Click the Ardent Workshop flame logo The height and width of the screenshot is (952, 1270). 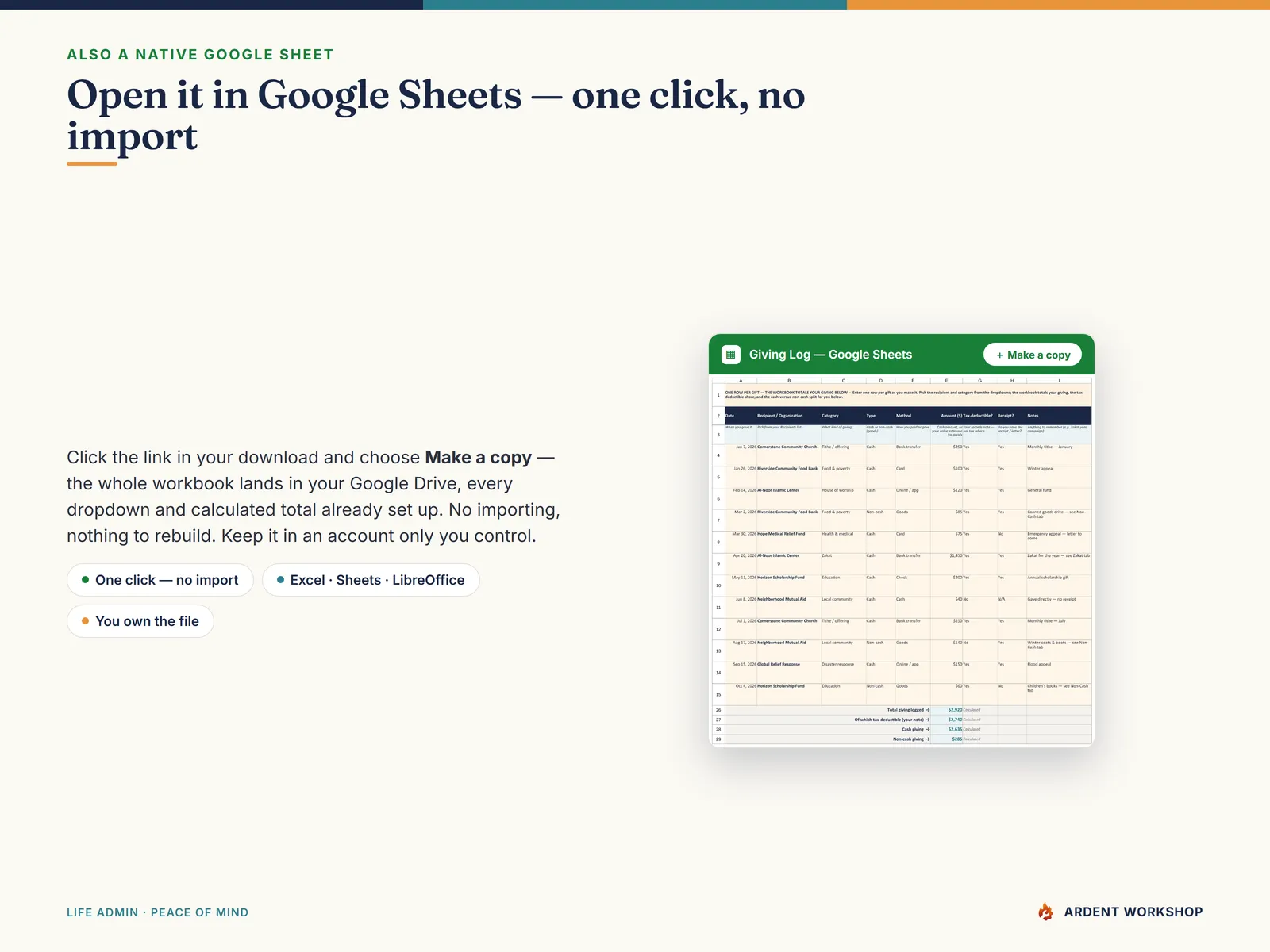[x=1046, y=912]
